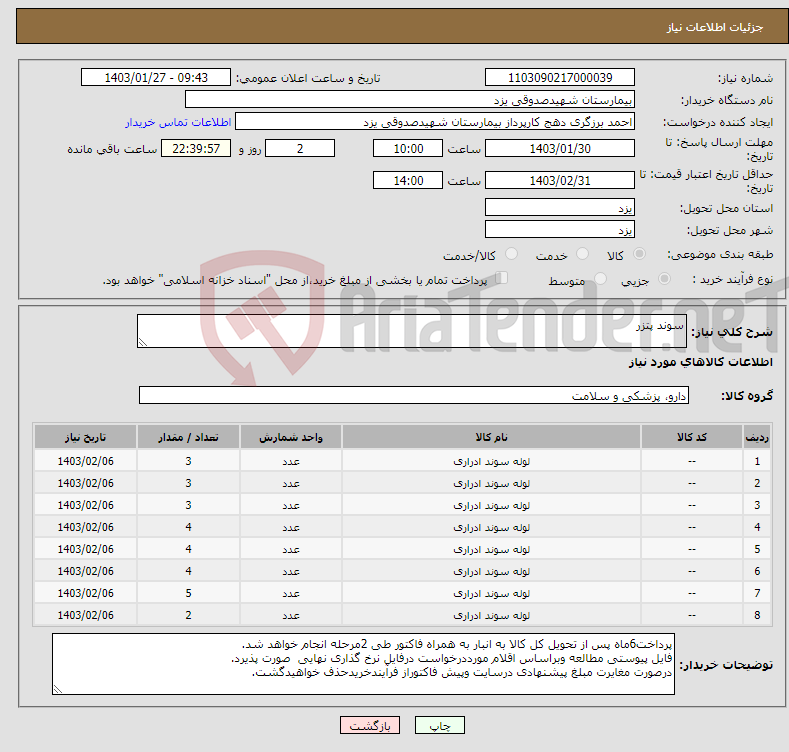Click the price validity date 1403/02/31
Screen dimensions: 789x752
pyautogui.click(x=560, y=180)
